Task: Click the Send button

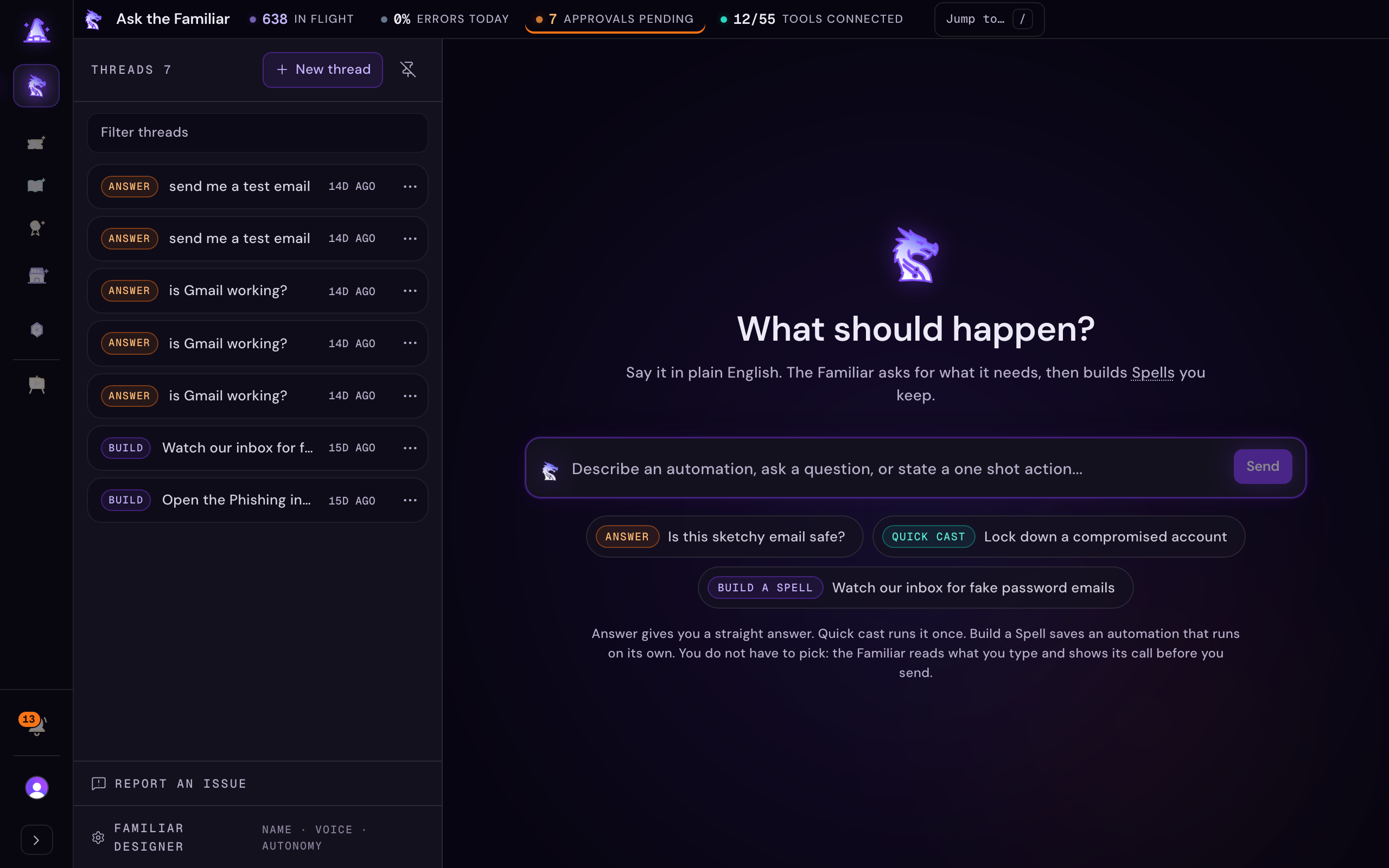Action: (1263, 466)
